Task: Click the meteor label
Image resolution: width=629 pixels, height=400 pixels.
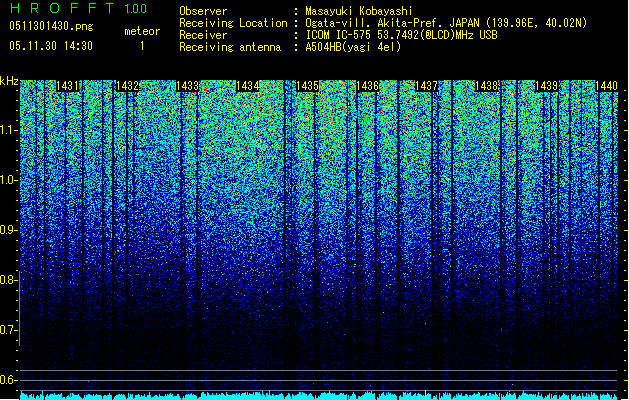Action: 142,31
